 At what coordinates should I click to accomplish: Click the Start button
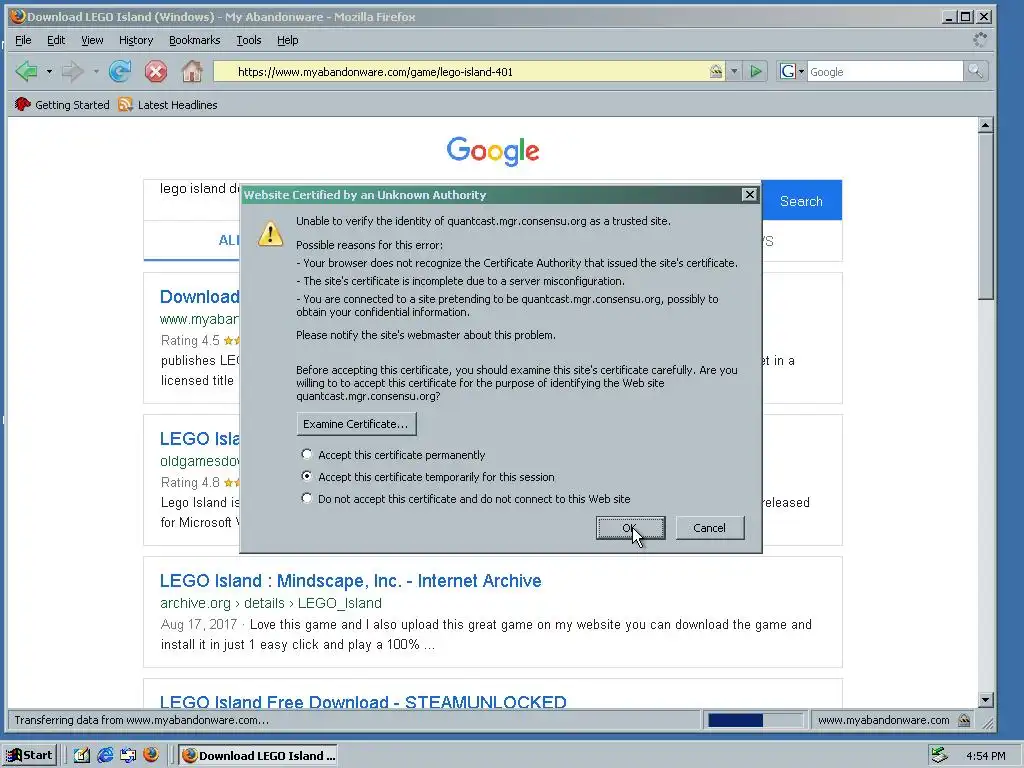[29, 755]
